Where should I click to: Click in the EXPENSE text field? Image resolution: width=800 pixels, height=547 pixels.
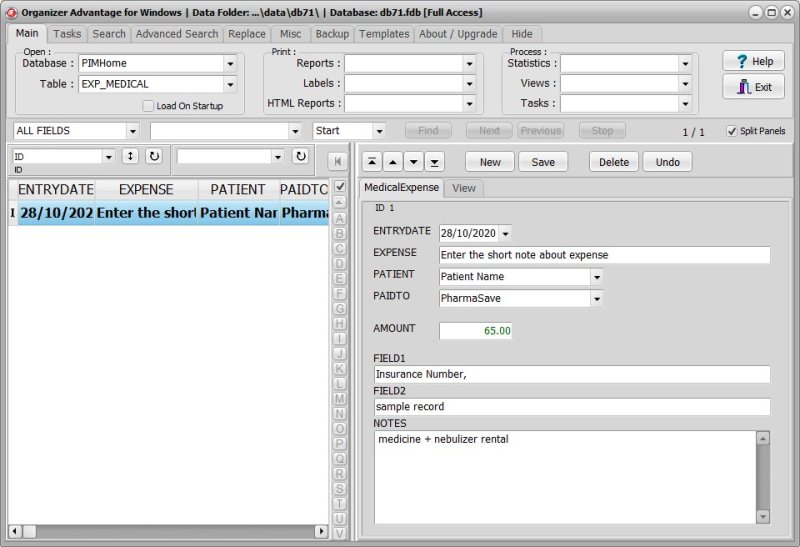click(605, 255)
